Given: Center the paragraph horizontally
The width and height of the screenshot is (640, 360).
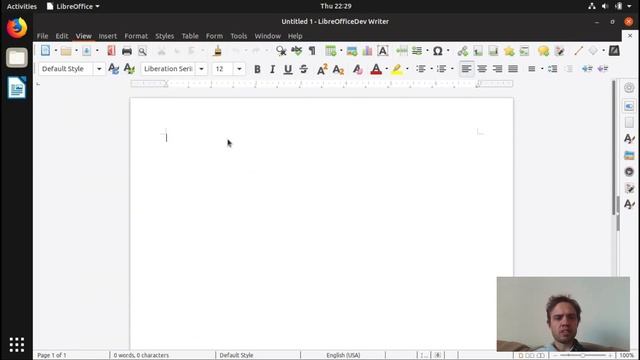Looking at the screenshot, I should tap(482, 69).
